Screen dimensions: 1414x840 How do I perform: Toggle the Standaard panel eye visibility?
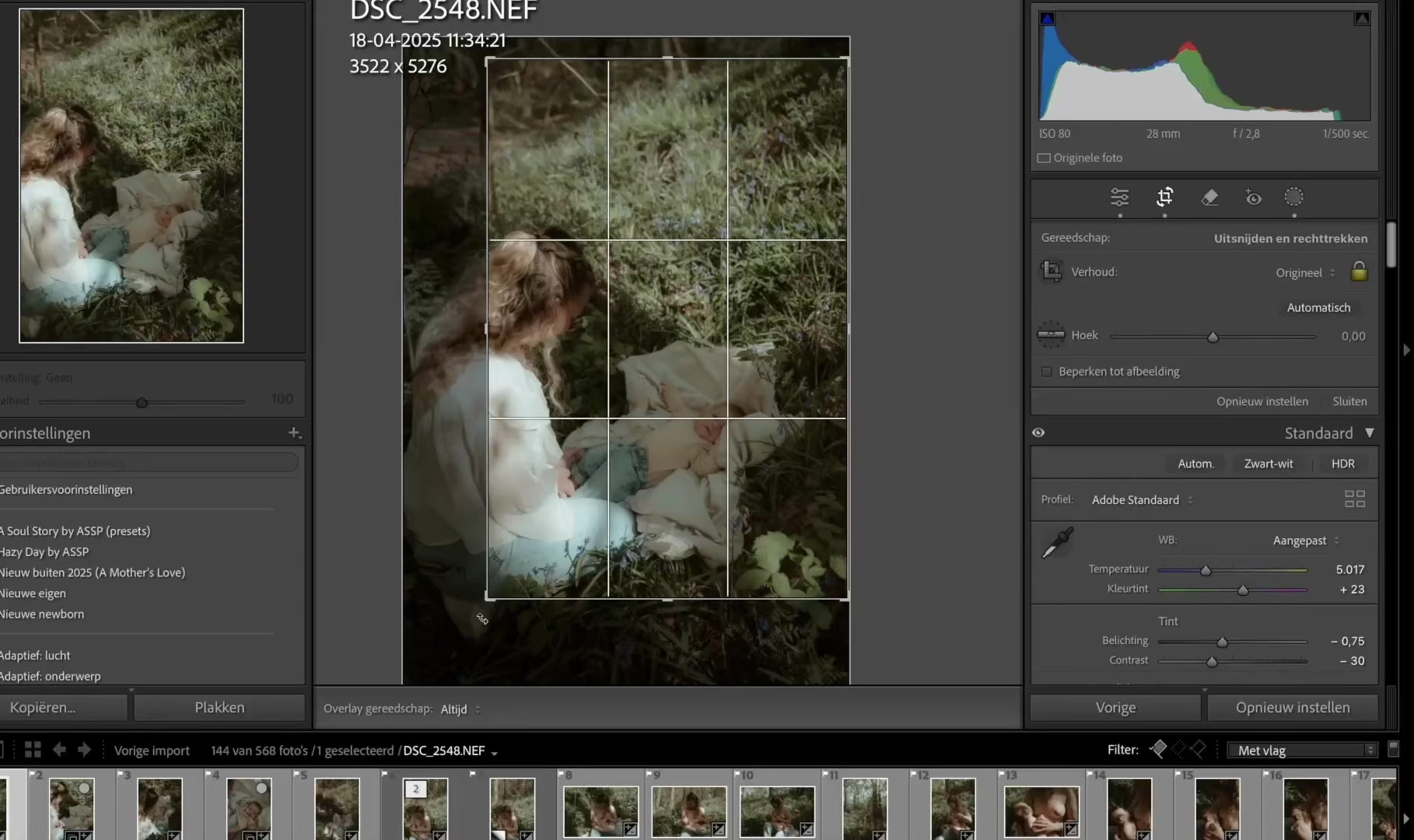pyautogui.click(x=1038, y=432)
